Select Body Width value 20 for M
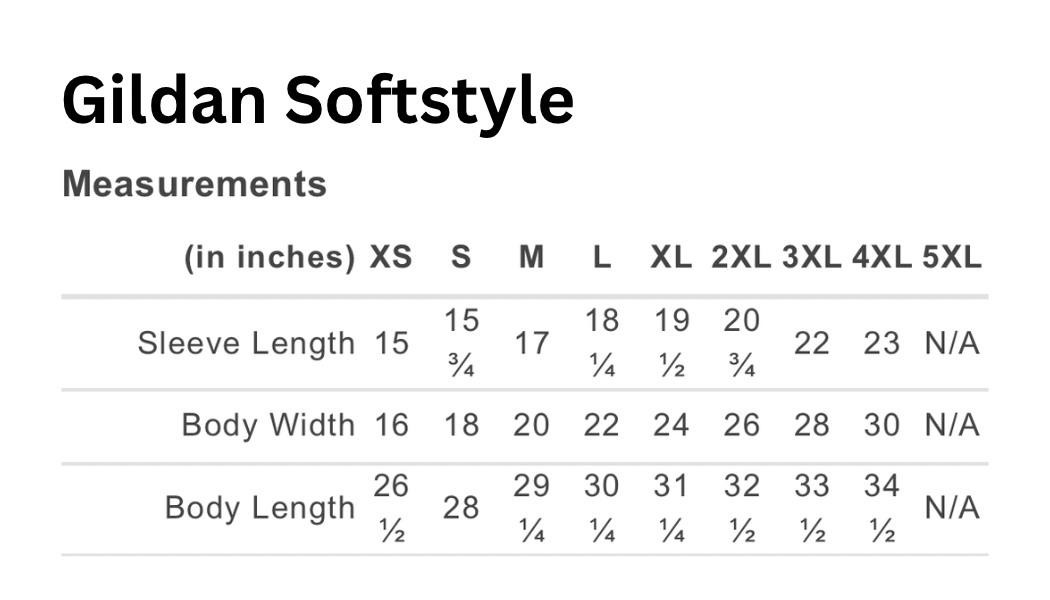 tap(531, 425)
